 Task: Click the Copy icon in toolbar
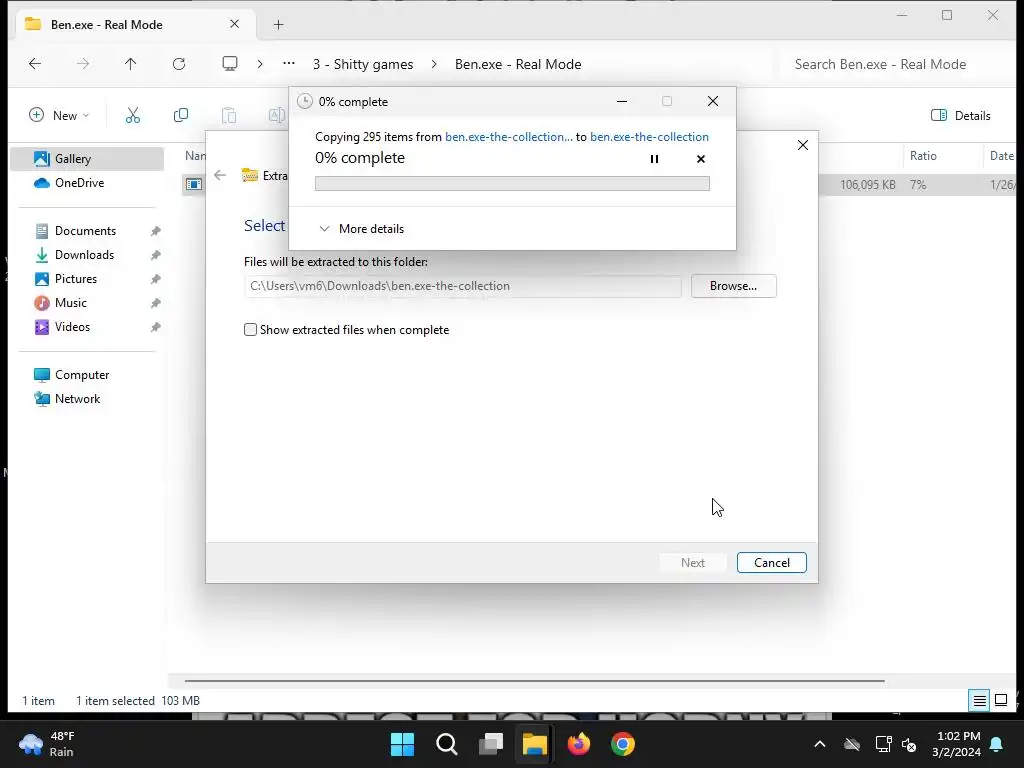click(x=181, y=116)
